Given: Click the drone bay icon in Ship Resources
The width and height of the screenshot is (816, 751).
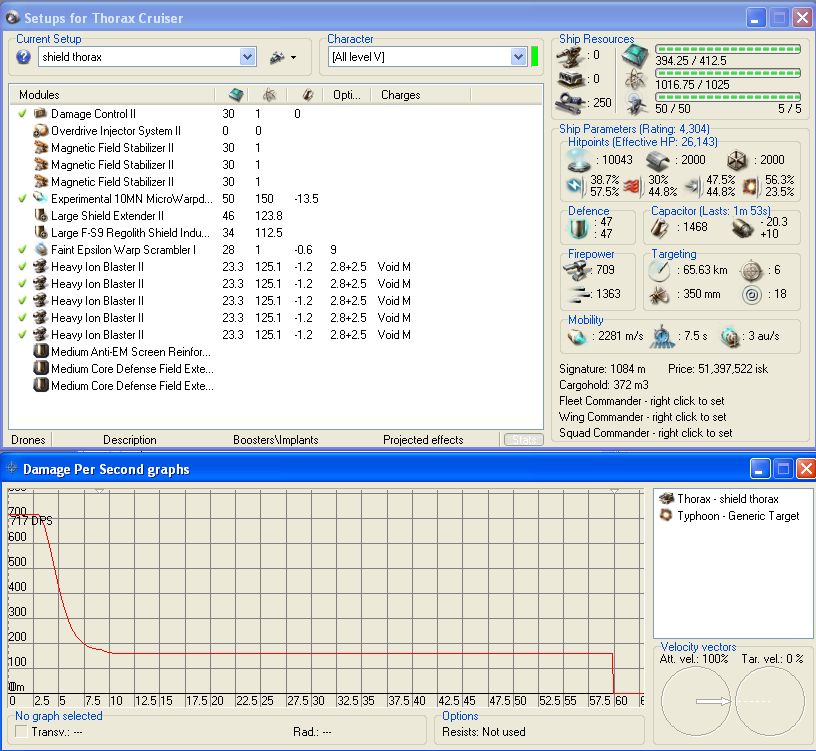Looking at the screenshot, I should 636,103.
